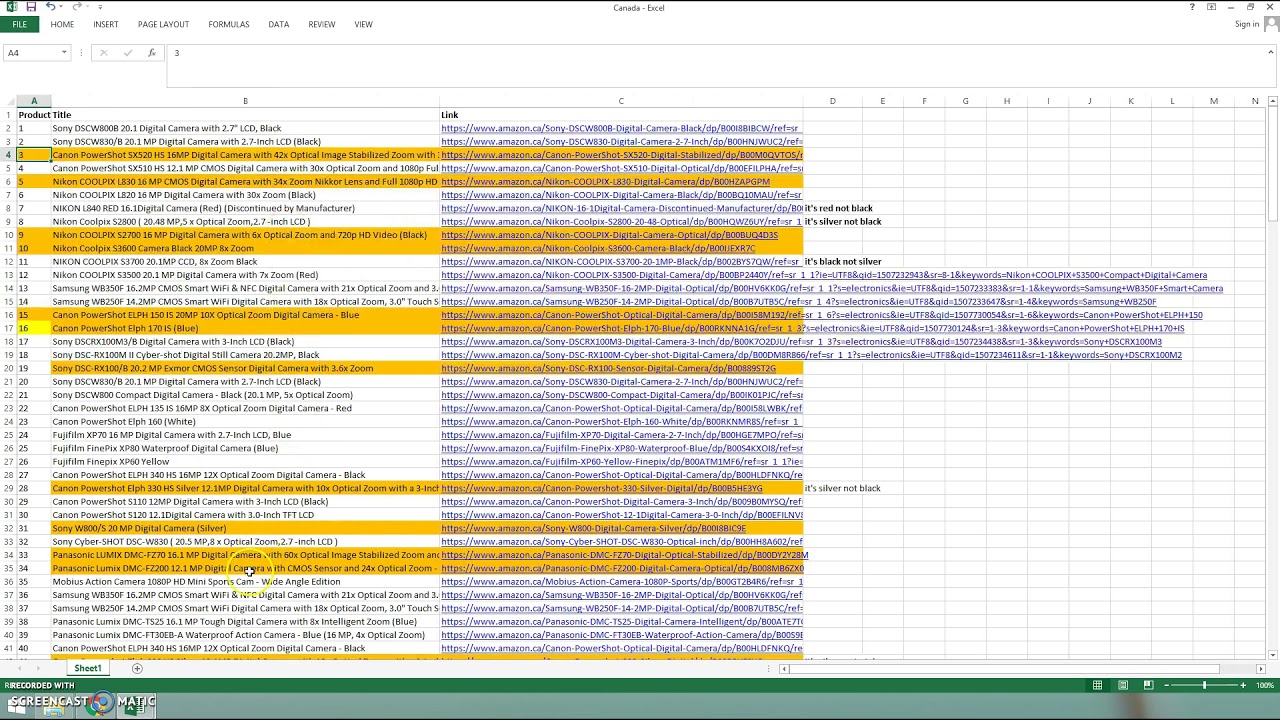Image resolution: width=1280 pixels, height=720 pixels.
Task: Open the Undo history dropdown arrow
Action: click(61, 7)
